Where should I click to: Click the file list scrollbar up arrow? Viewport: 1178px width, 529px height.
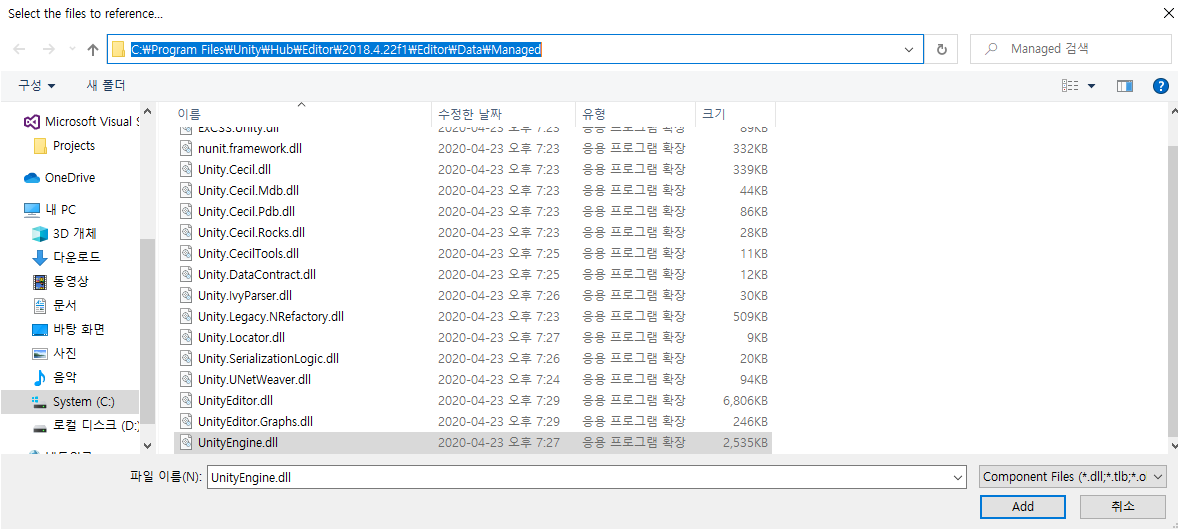1172,110
